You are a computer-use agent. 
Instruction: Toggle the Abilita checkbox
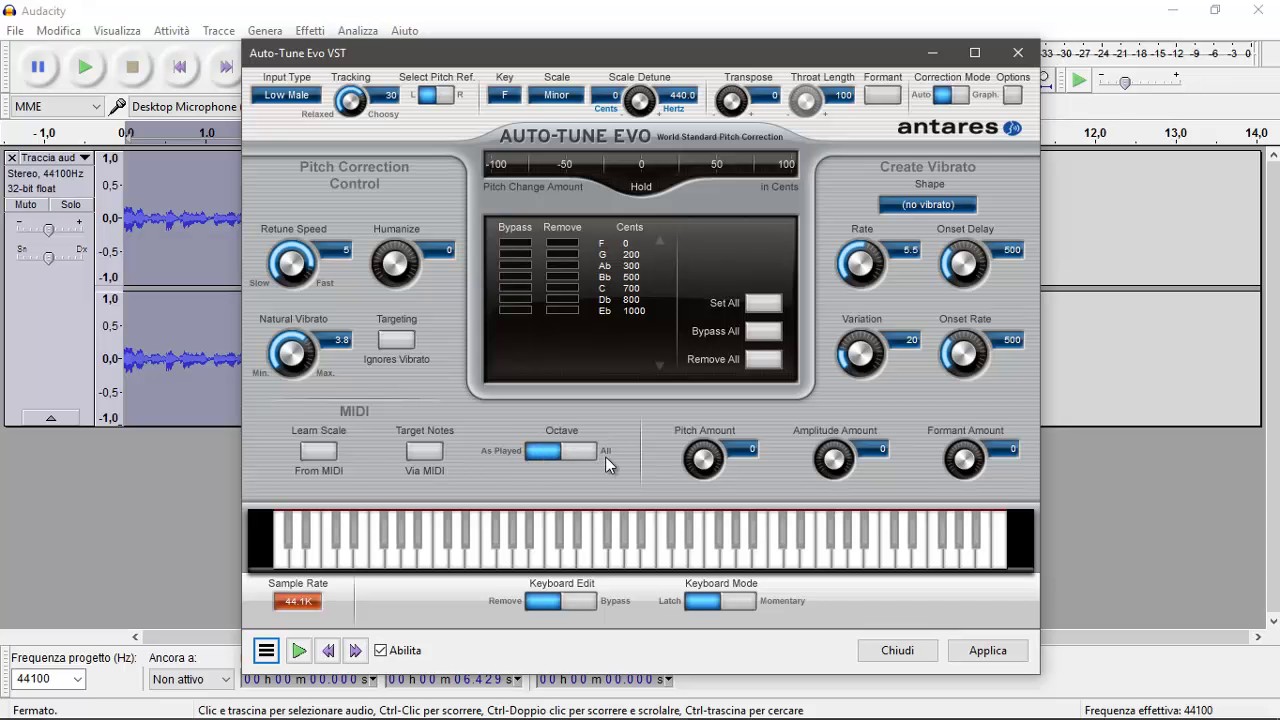click(381, 650)
